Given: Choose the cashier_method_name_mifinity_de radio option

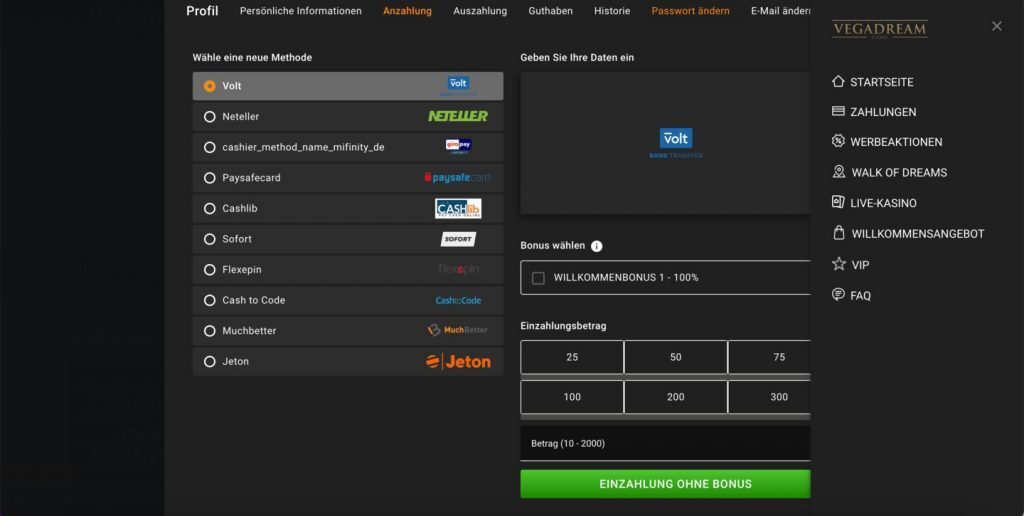Looking at the screenshot, I should (x=210, y=148).
